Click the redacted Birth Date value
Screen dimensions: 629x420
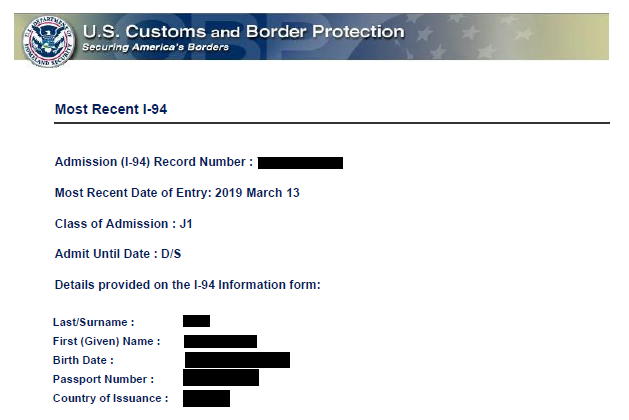(x=237, y=360)
